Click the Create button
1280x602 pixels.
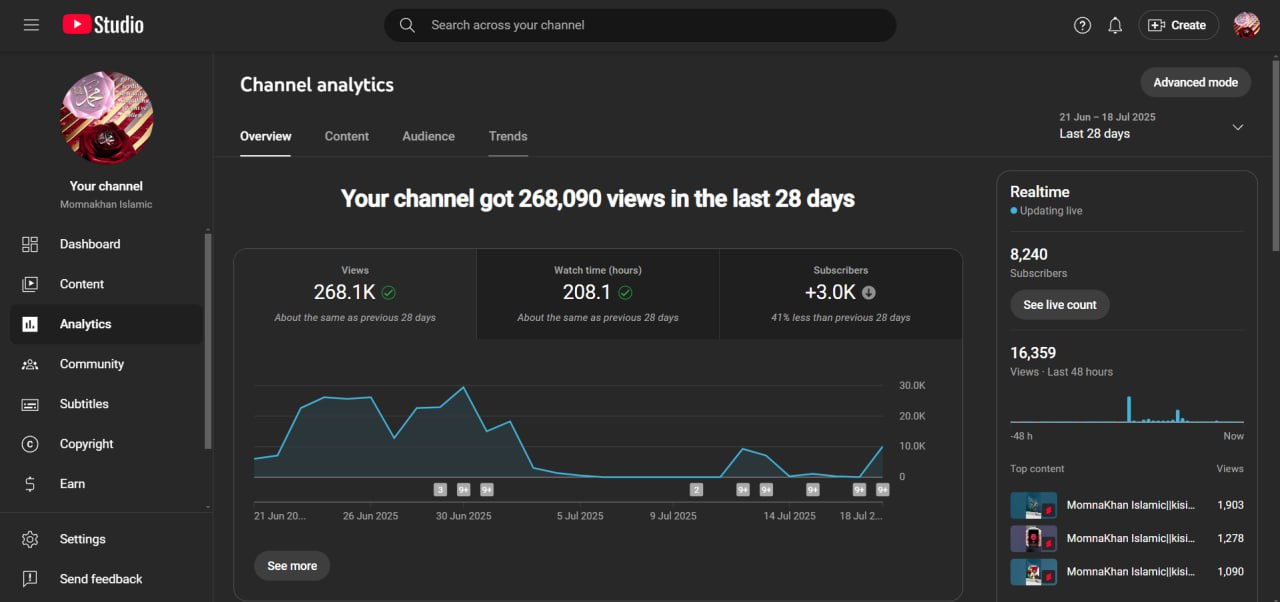[1178, 25]
